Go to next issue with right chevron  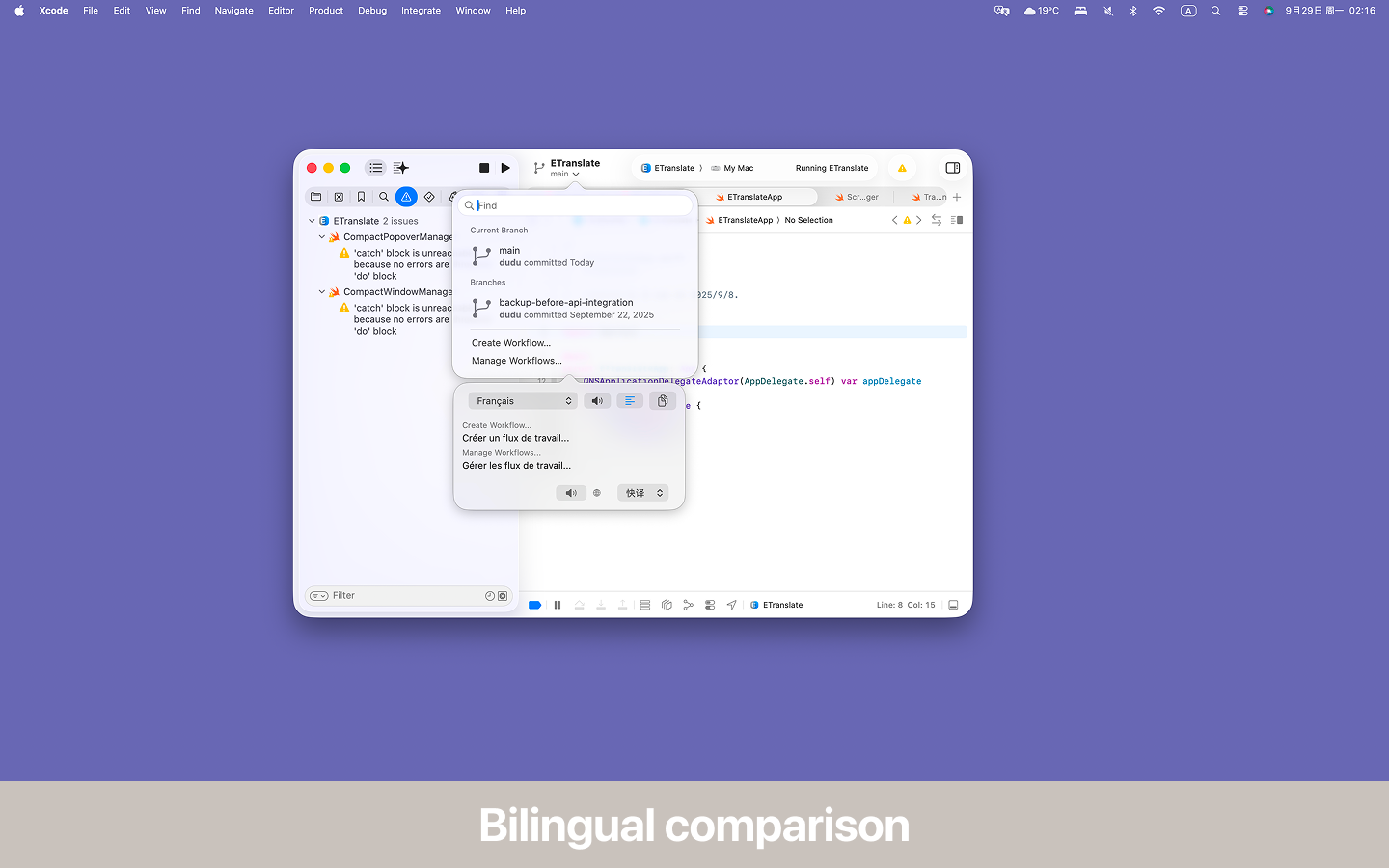pos(918,220)
